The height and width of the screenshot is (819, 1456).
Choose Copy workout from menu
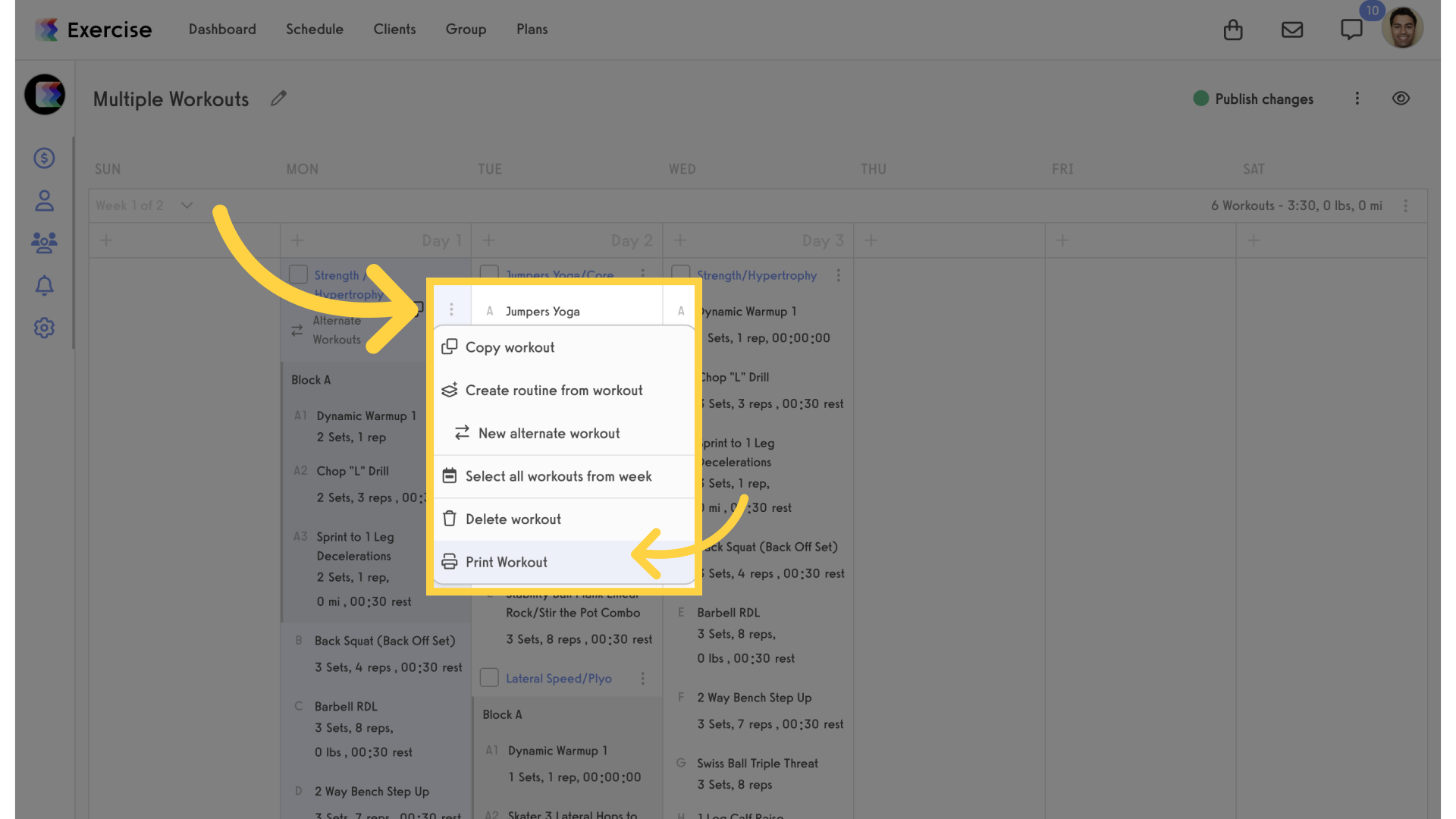563,347
